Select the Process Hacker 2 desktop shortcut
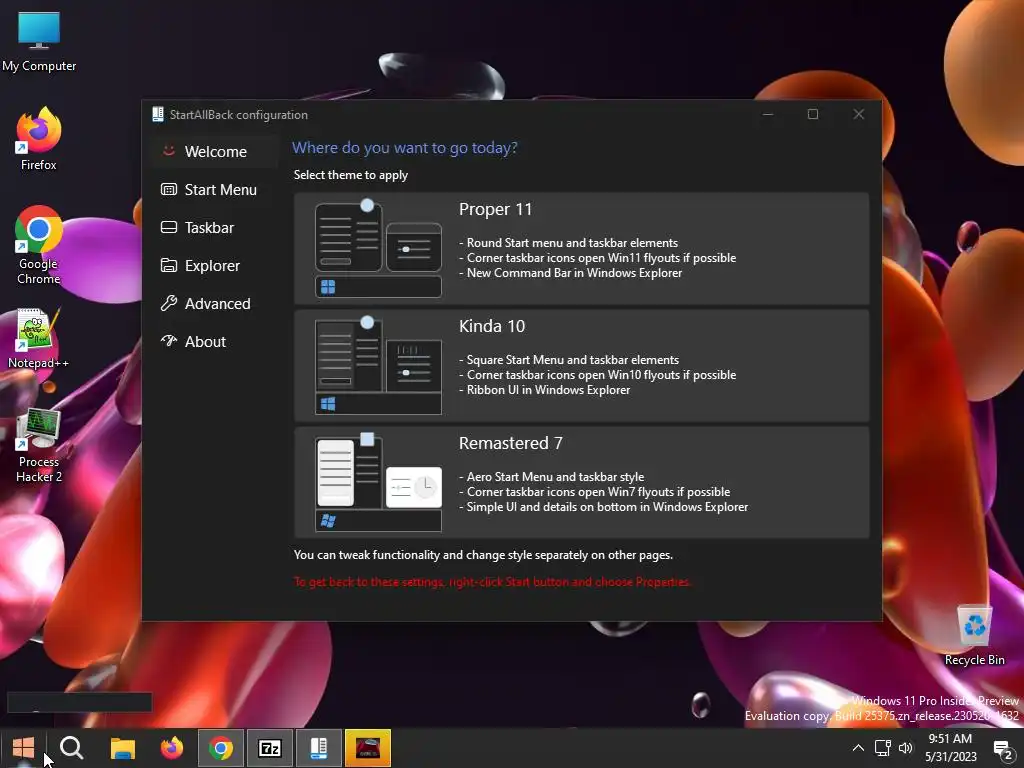 39,446
